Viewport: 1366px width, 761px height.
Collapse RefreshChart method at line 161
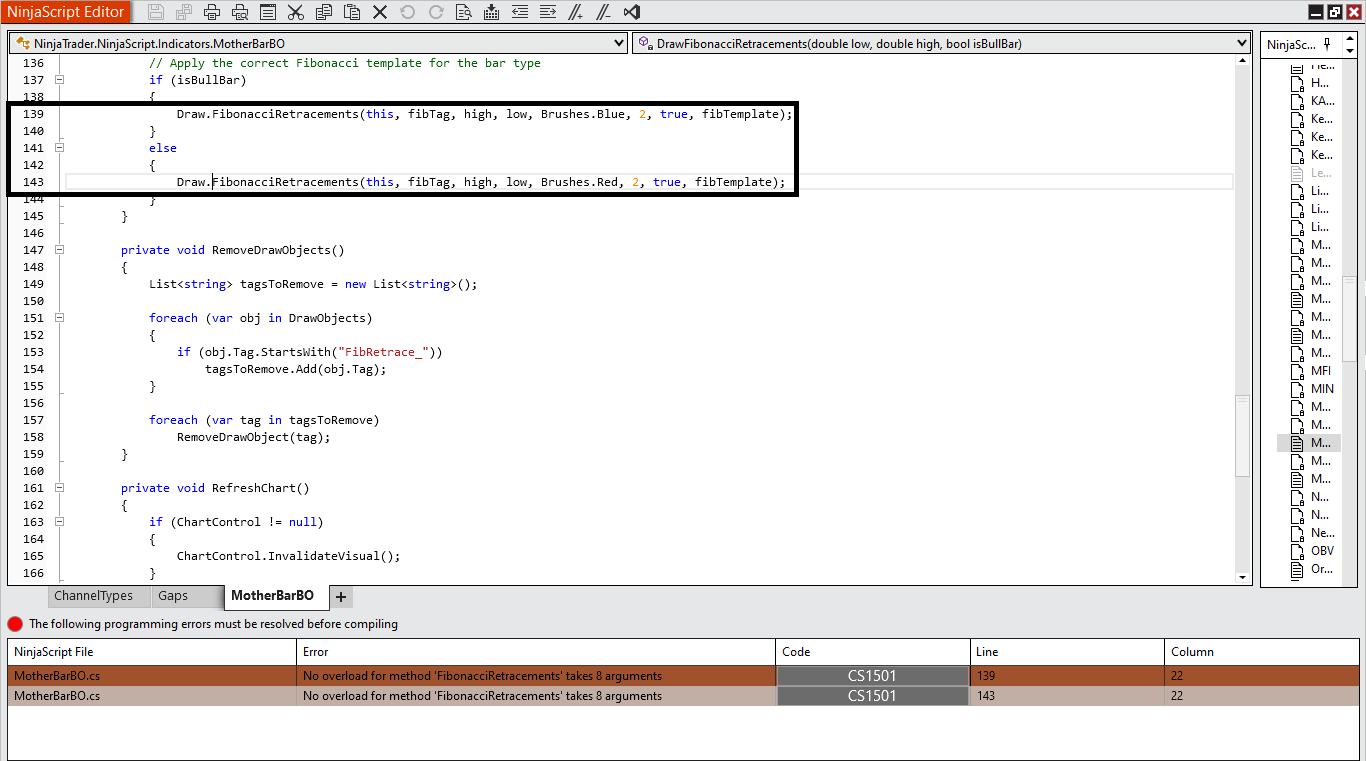[59, 488]
